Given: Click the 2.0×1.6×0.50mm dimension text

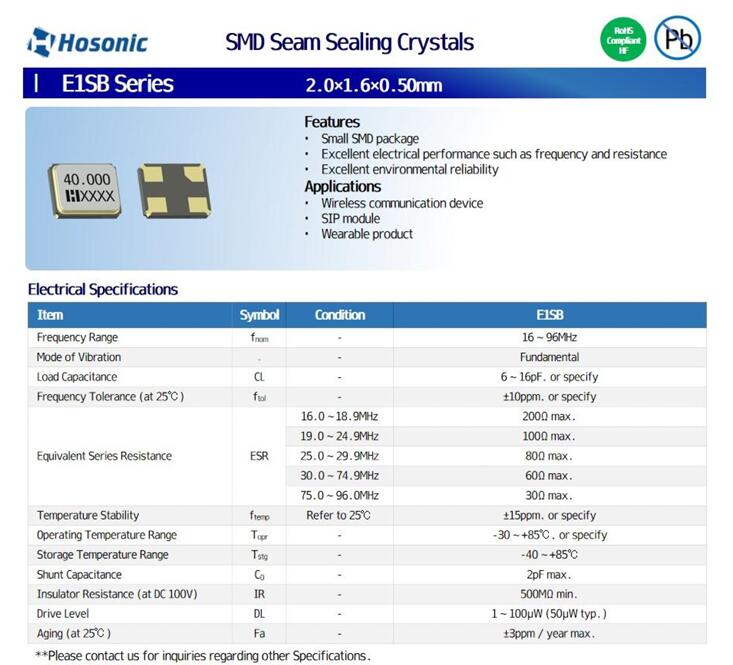Looking at the screenshot, I should click(374, 86).
